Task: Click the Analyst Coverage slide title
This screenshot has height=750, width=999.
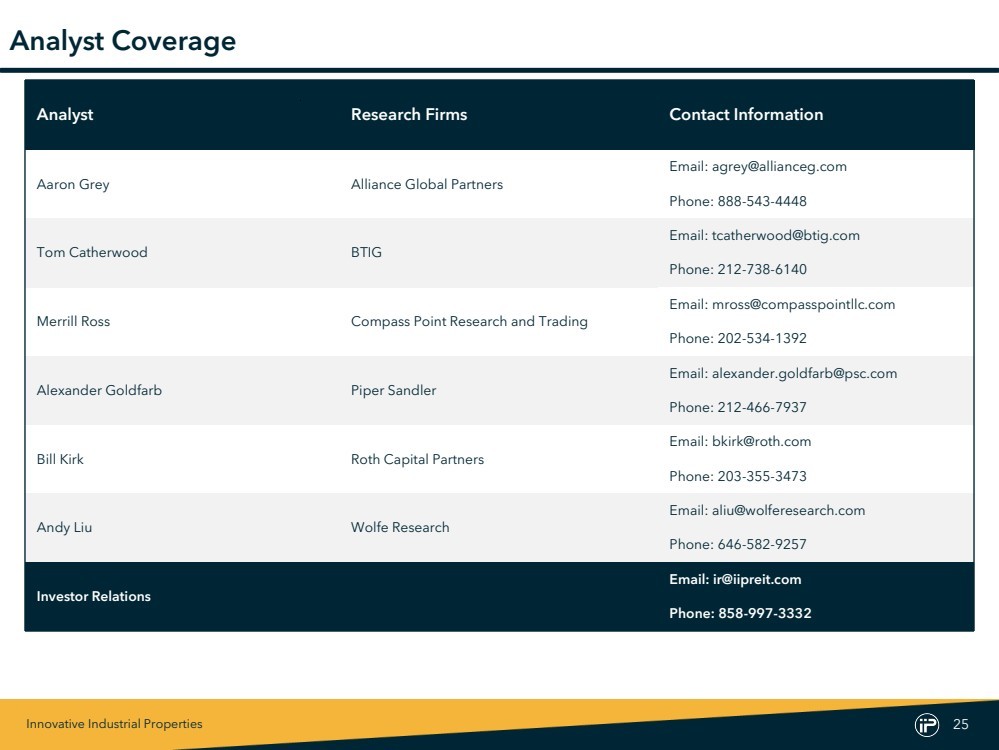Action: click(123, 41)
